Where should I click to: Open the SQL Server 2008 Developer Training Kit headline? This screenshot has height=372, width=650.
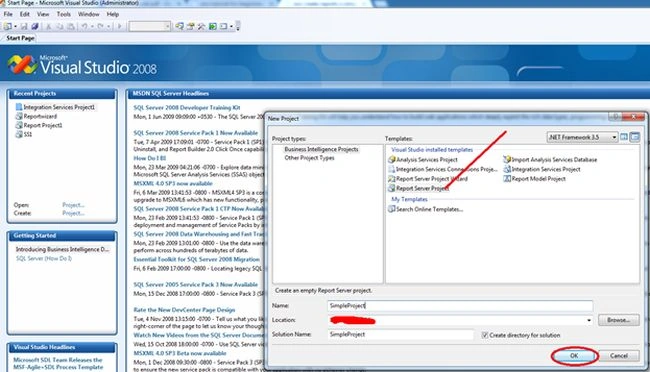coord(187,107)
